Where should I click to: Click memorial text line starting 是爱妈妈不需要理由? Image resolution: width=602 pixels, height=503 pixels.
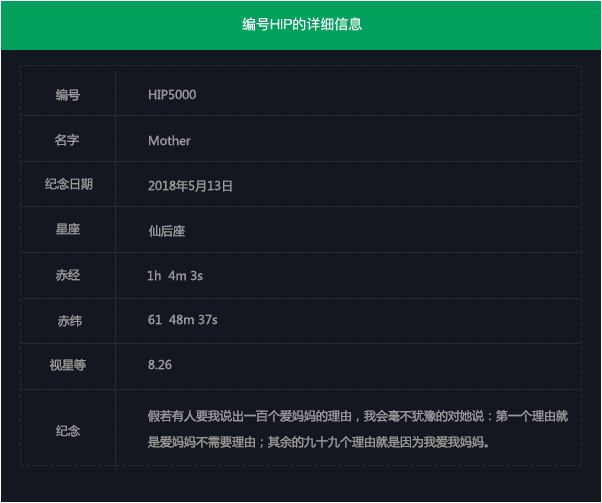(x=318, y=442)
